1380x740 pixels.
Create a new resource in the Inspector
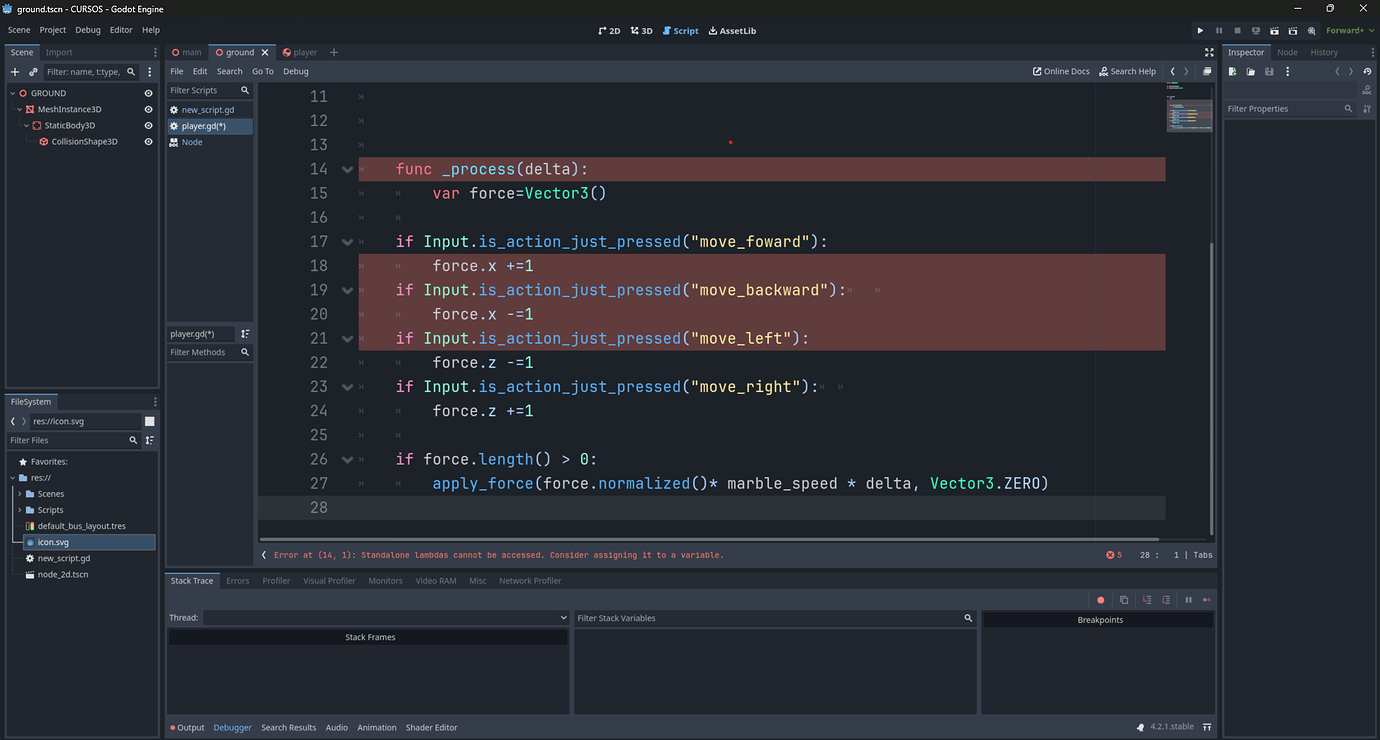click(1231, 71)
